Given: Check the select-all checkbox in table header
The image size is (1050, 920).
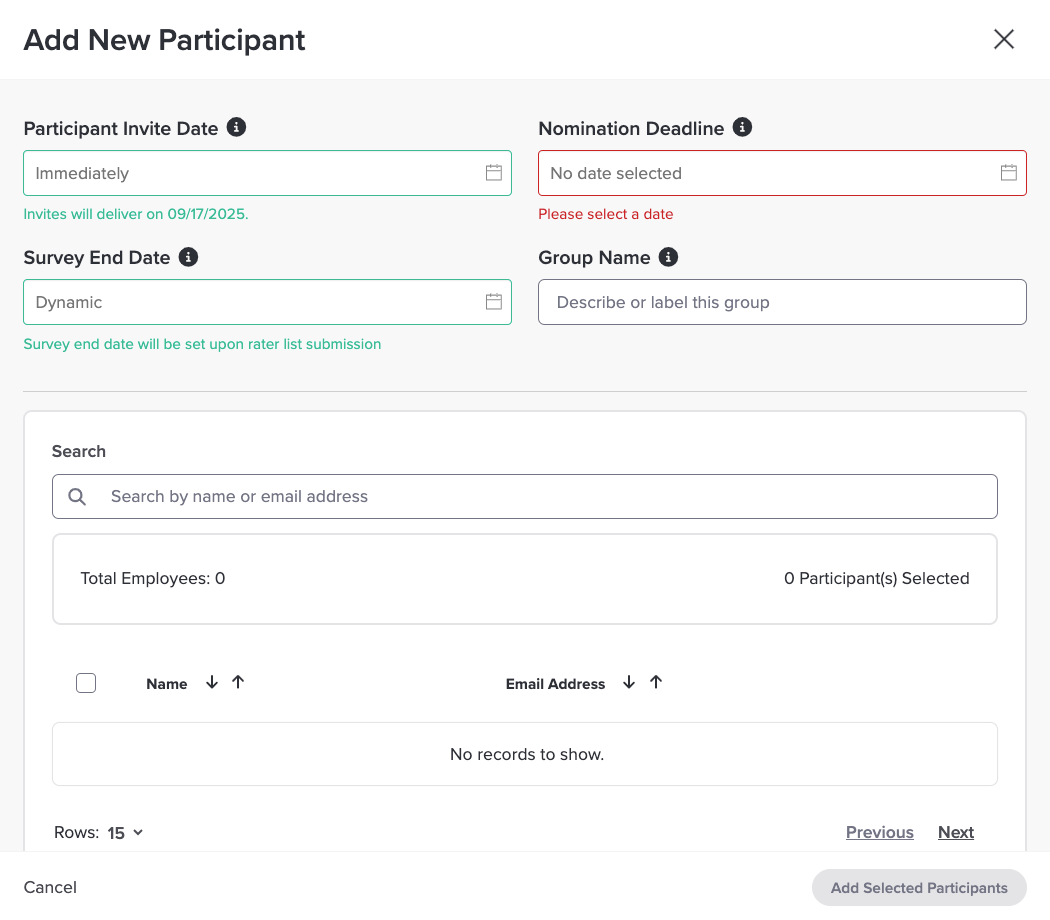Looking at the screenshot, I should pos(86,683).
